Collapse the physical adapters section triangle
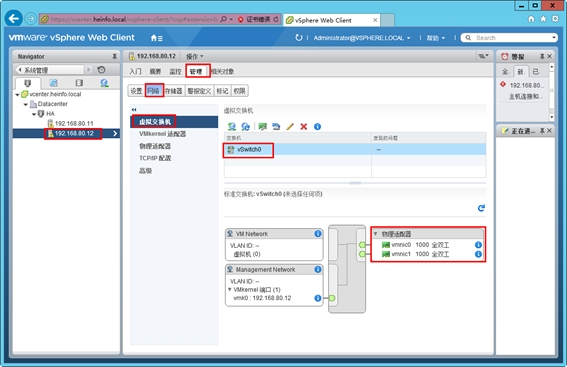 point(376,234)
